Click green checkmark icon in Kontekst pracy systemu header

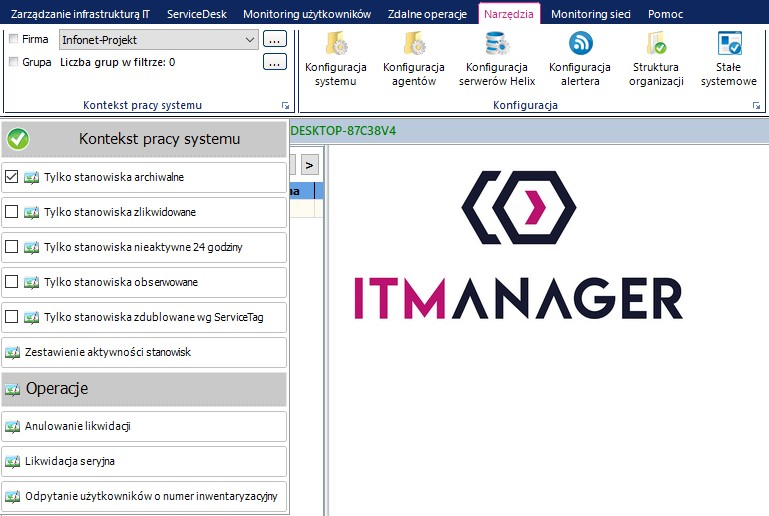pos(18,139)
